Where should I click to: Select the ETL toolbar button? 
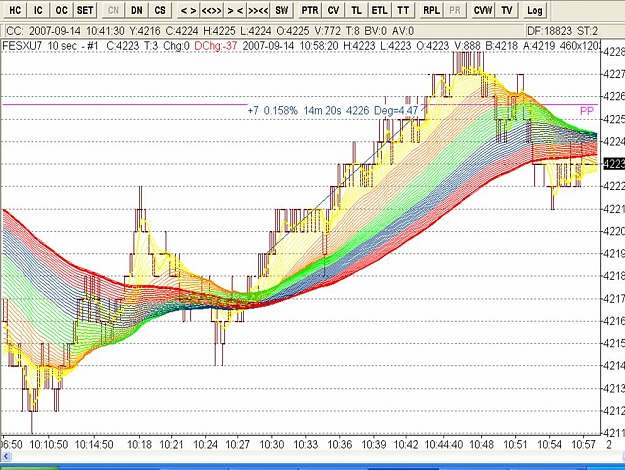[x=379, y=10]
